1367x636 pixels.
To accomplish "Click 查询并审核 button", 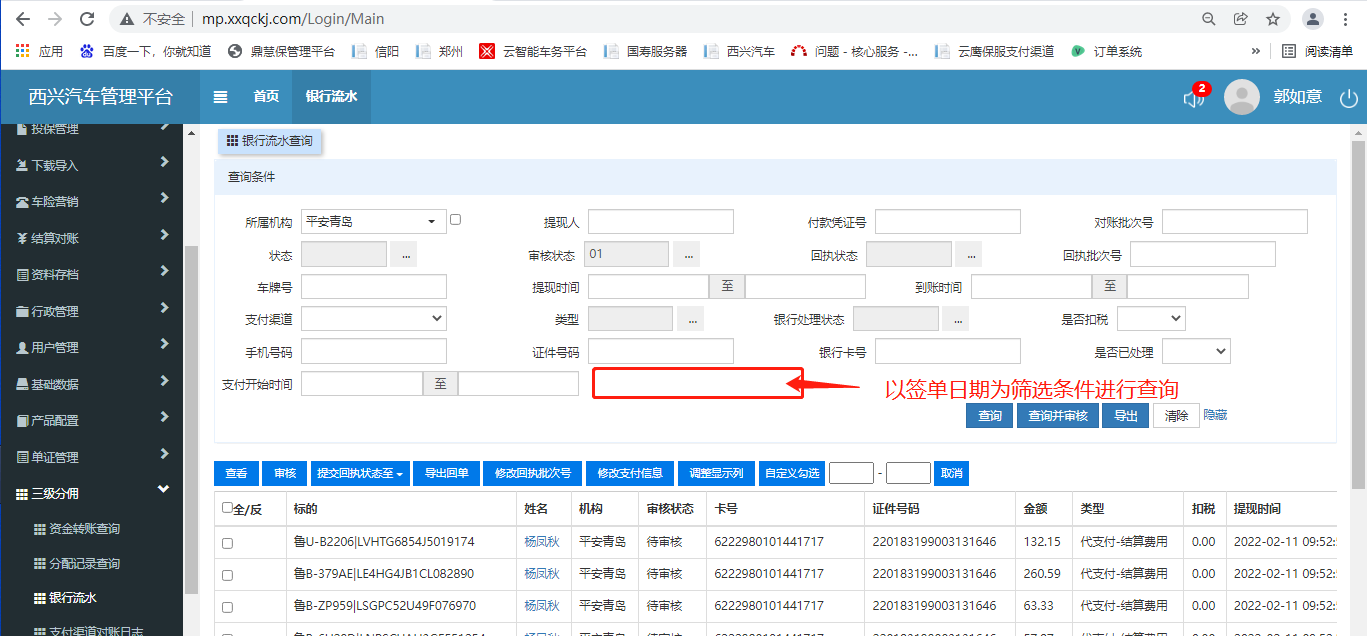I will pyautogui.click(x=1058, y=416).
